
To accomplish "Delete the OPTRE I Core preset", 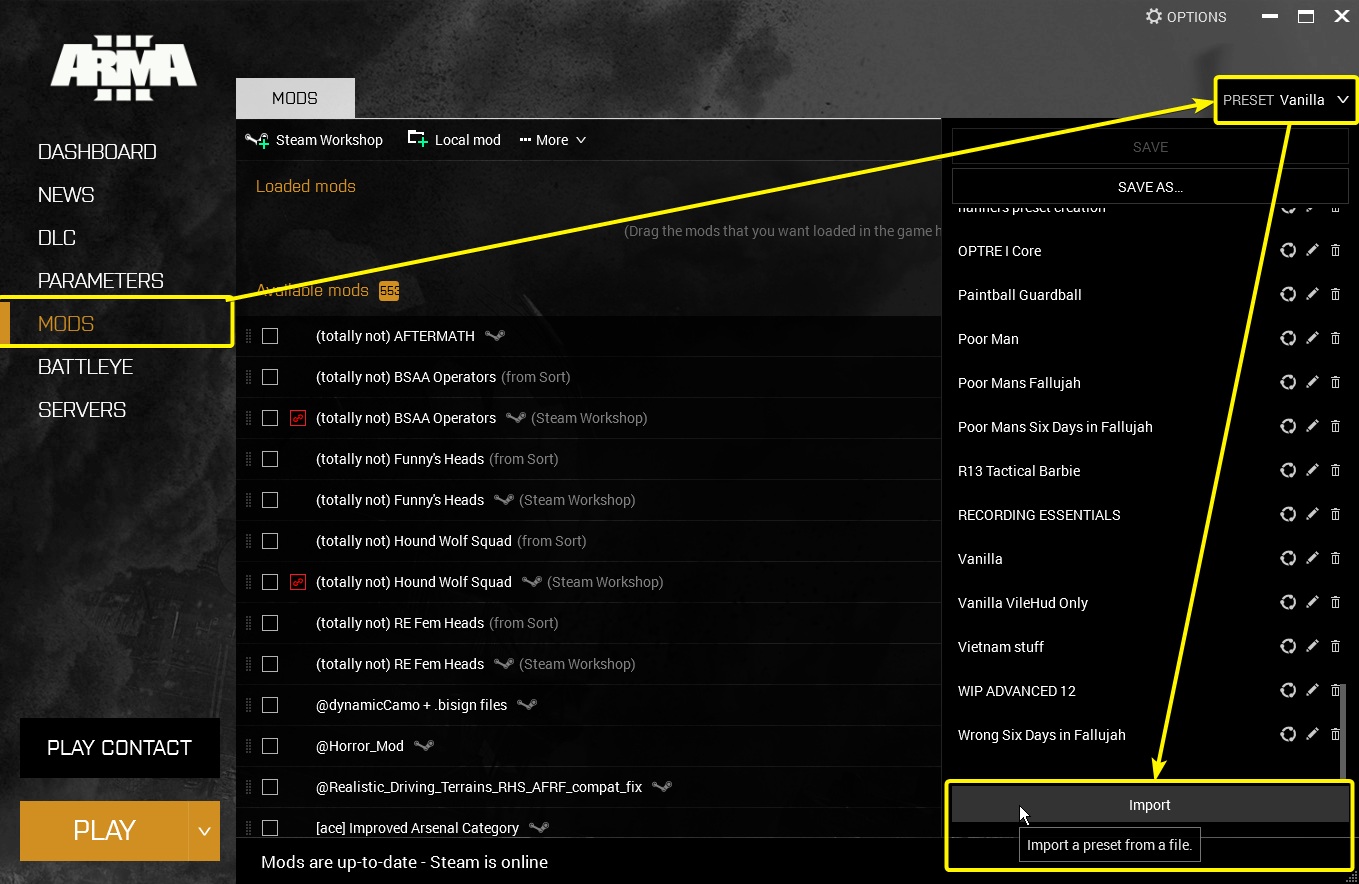I will pos(1336,250).
